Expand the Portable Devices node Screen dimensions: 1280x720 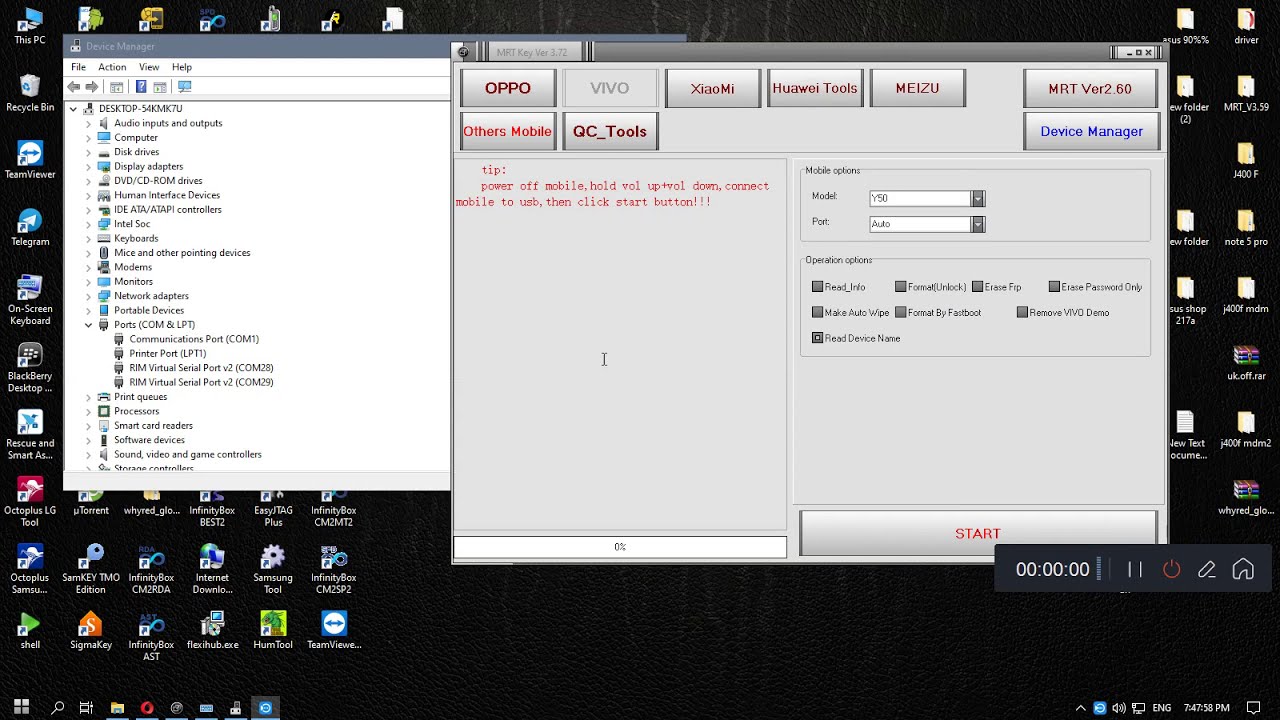click(x=89, y=310)
